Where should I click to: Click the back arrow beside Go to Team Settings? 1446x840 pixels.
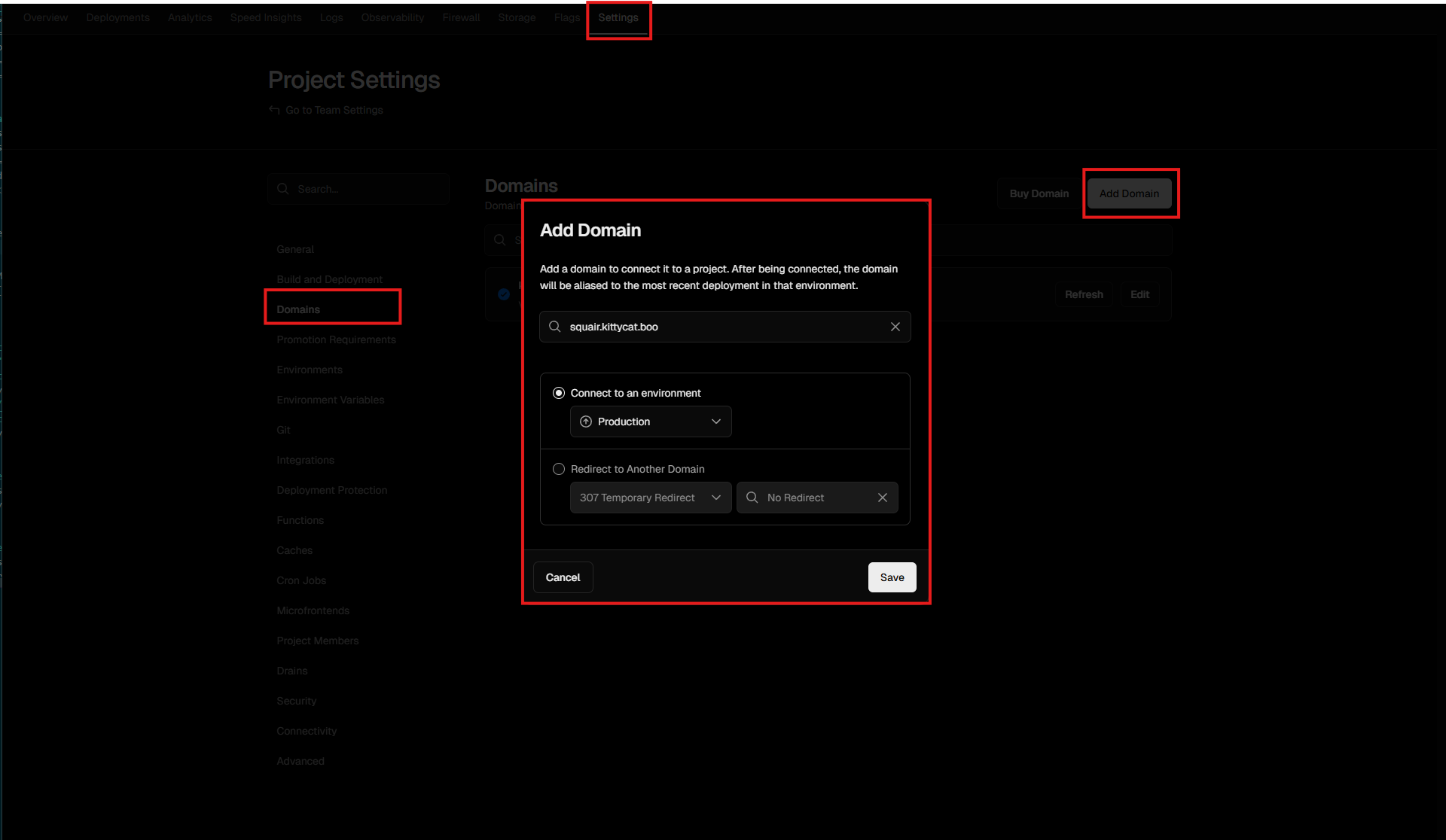click(273, 110)
